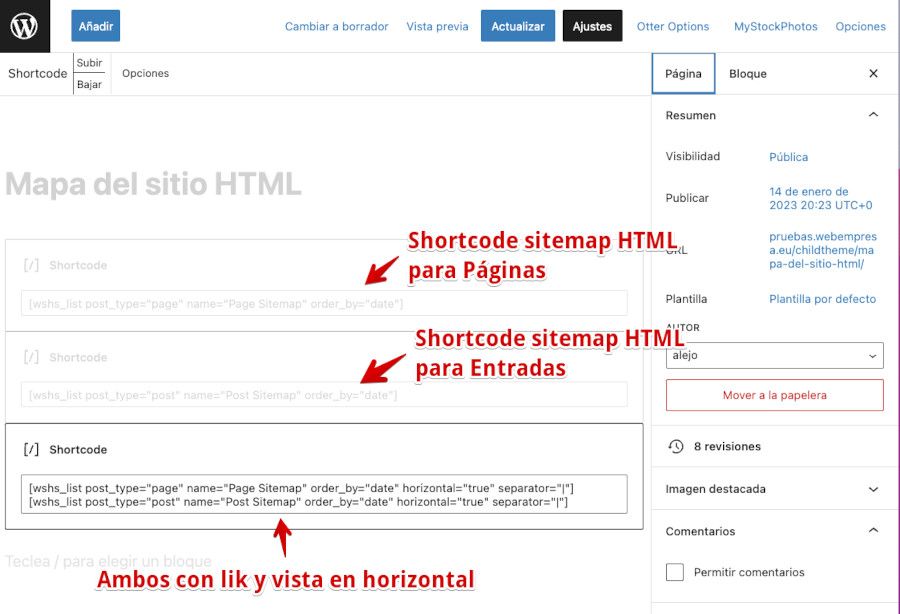
Task: Click the Permitir comentarios label text
Action: click(x=749, y=572)
